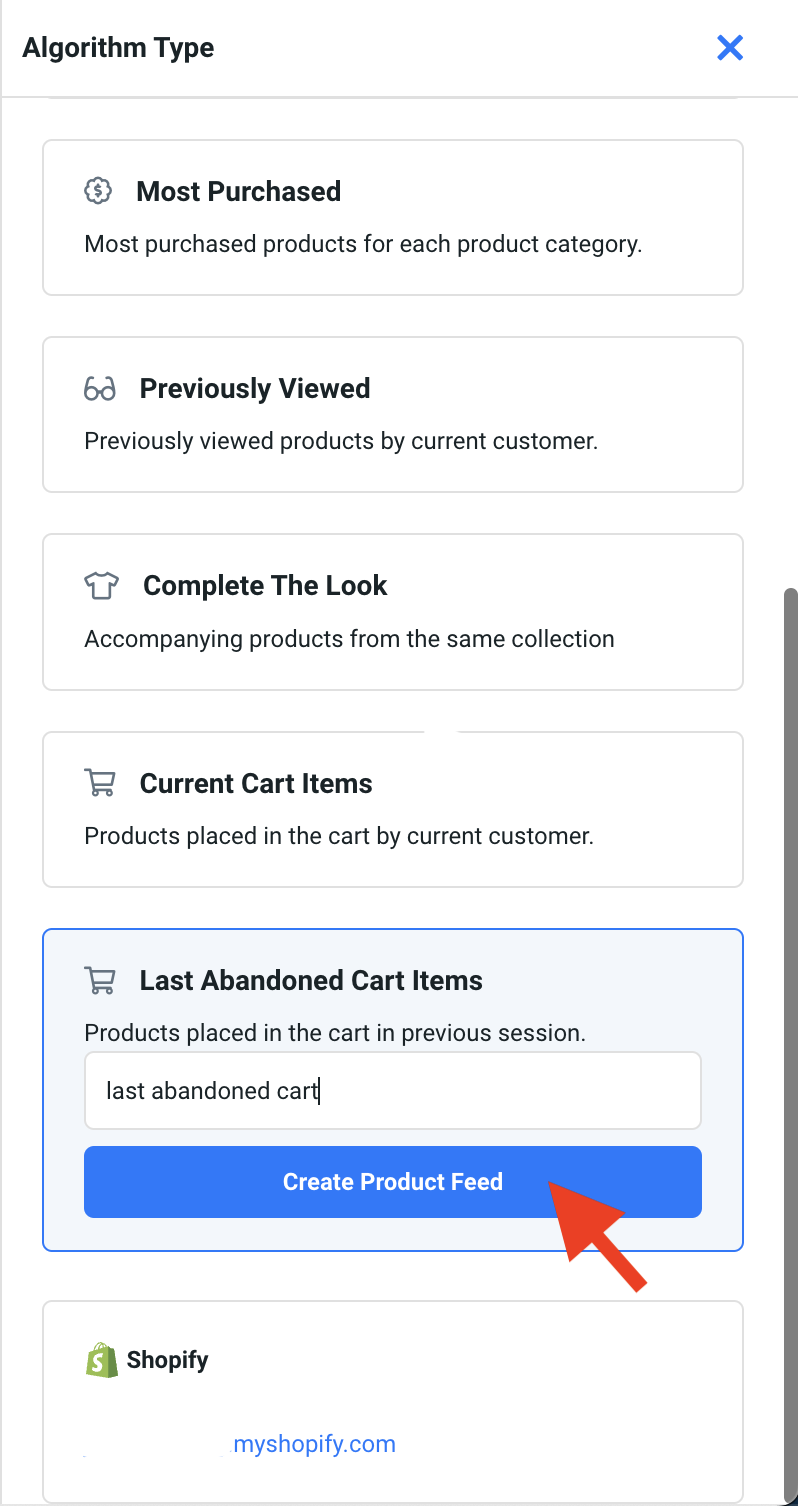798x1506 pixels.
Task: Click the Shopify bag logo
Action: pos(101,1360)
